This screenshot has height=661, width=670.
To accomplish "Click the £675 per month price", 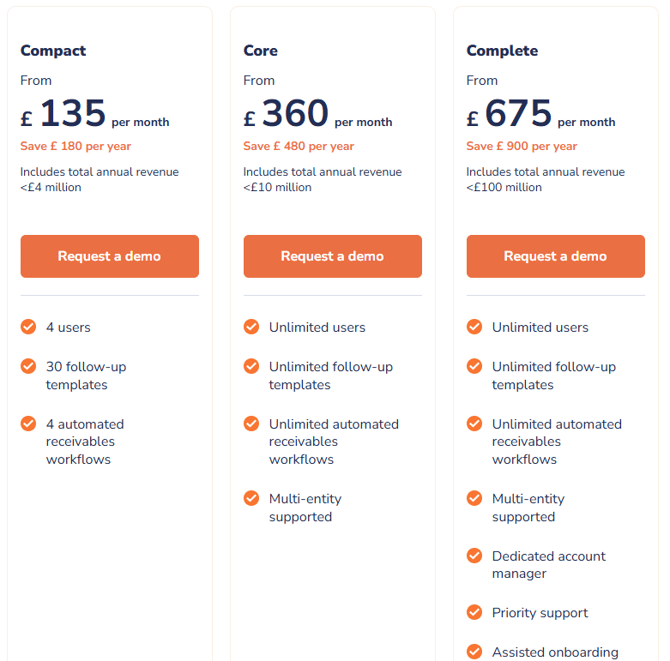I will tap(541, 116).
